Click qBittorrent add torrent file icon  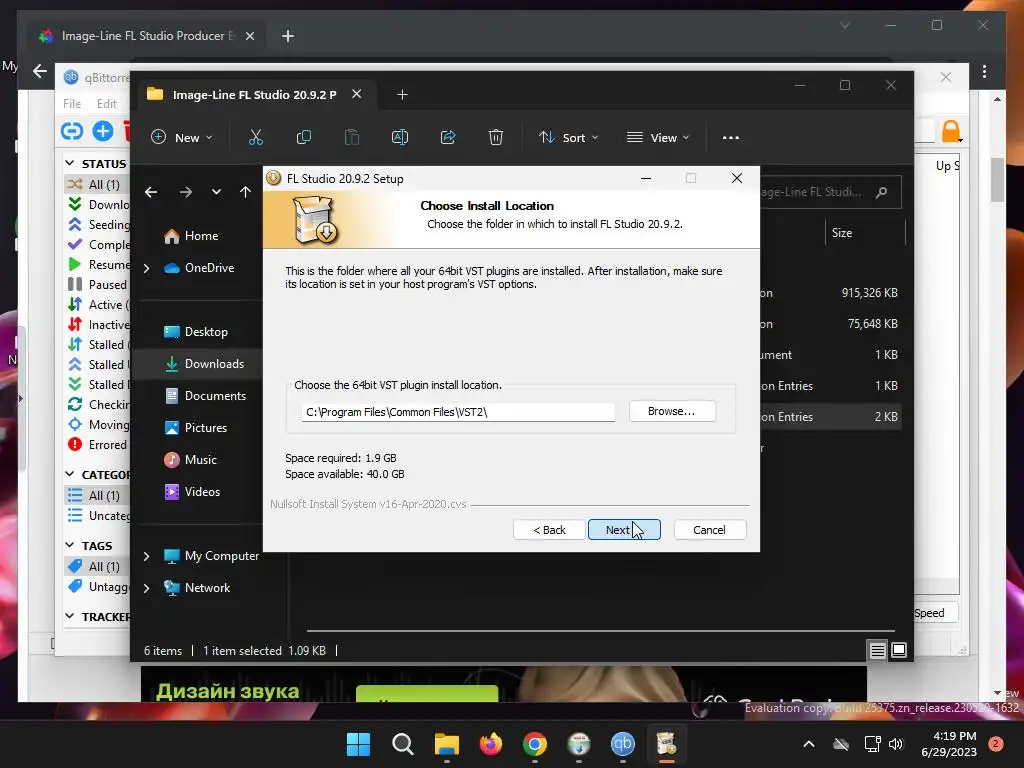103,131
